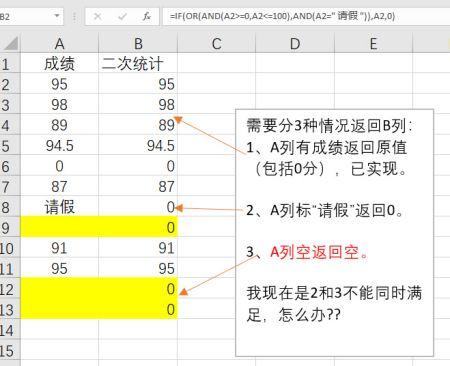The height and width of the screenshot is (366, 450).
Task: Select yellow cell B12 showing 0
Action: [138, 289]
